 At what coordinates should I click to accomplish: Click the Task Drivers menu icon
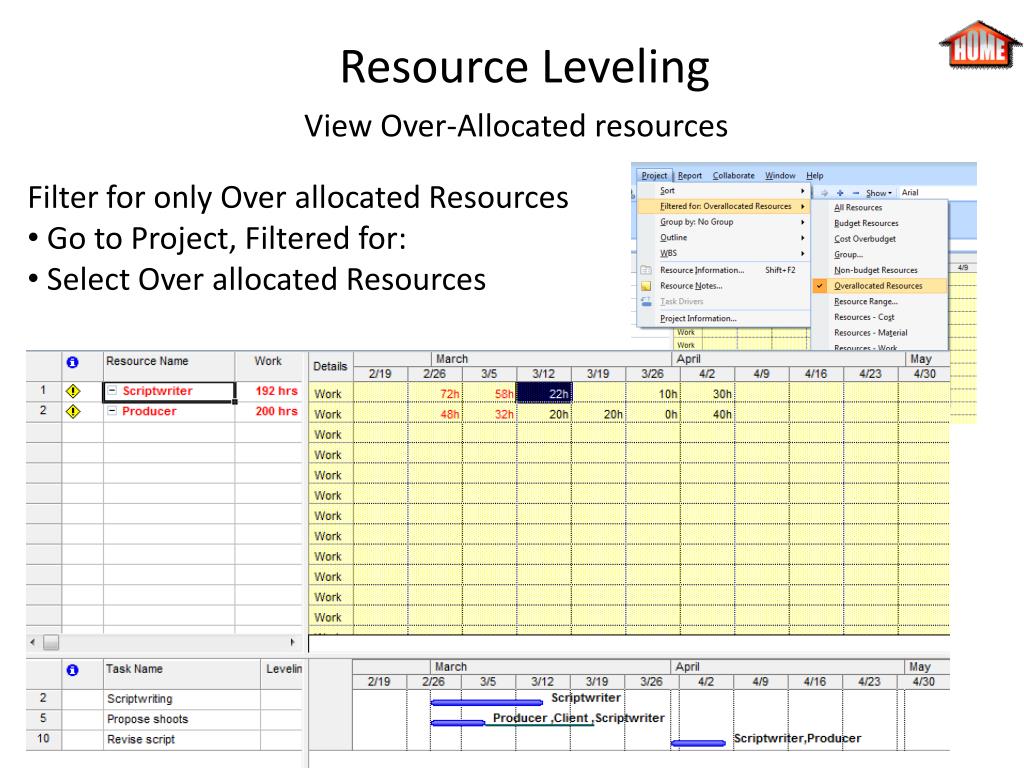[x=646, y=301]
